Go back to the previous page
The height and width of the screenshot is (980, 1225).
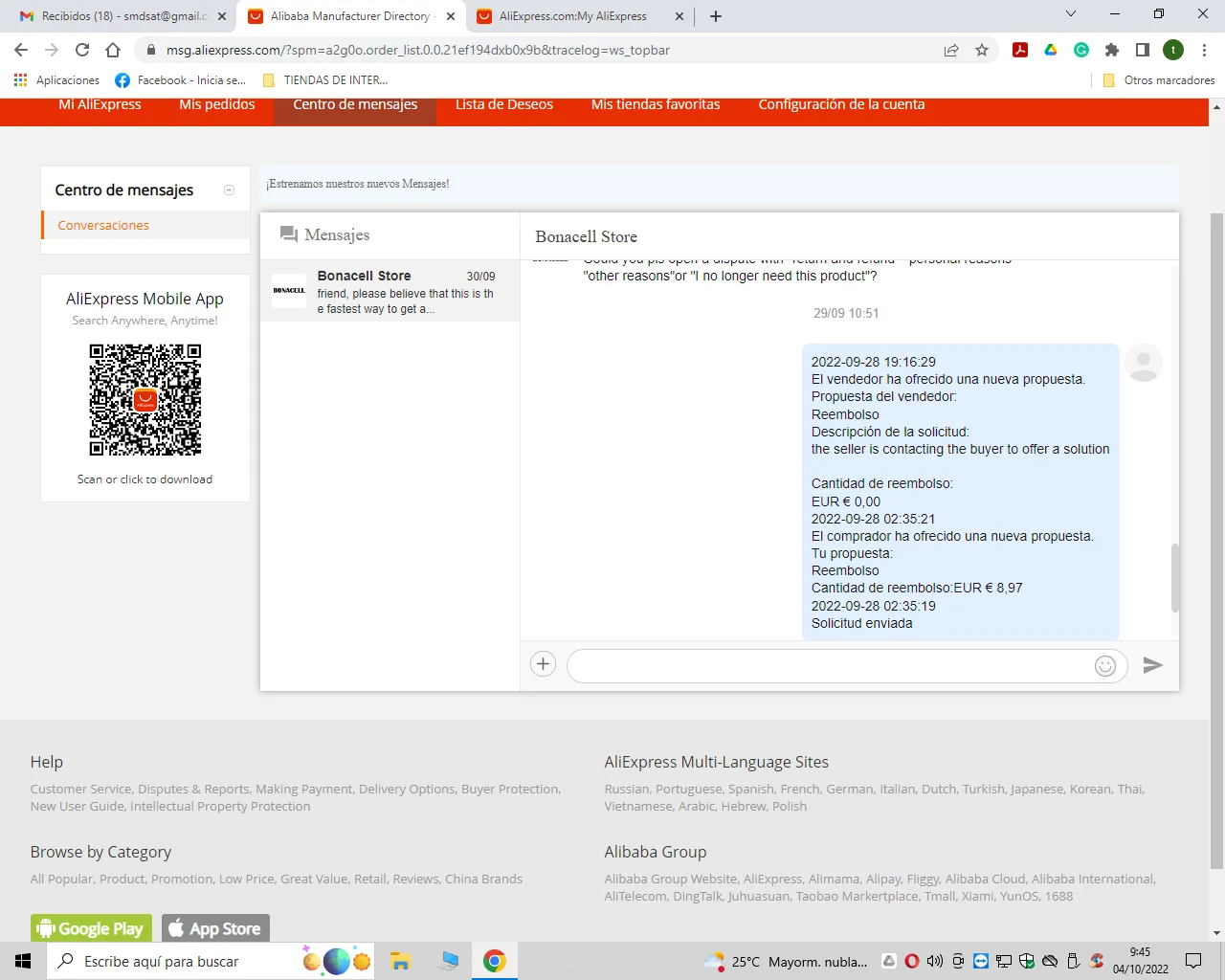[x=21, y=50]
